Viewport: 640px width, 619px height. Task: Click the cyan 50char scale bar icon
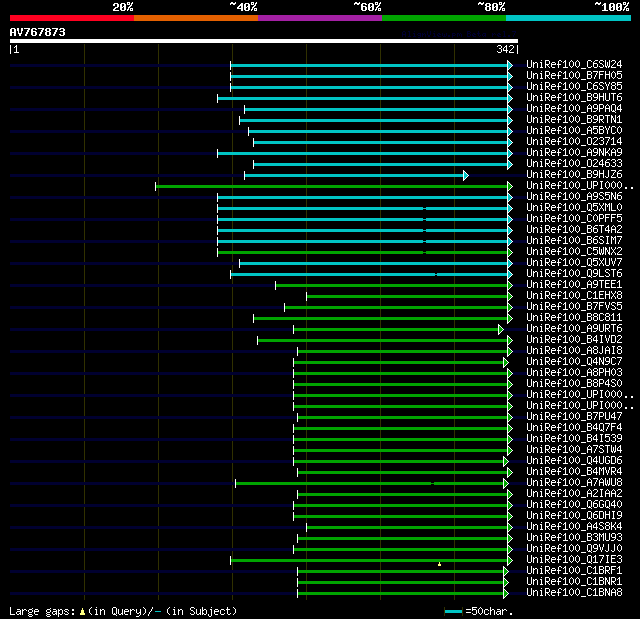[x=453, y=611]
